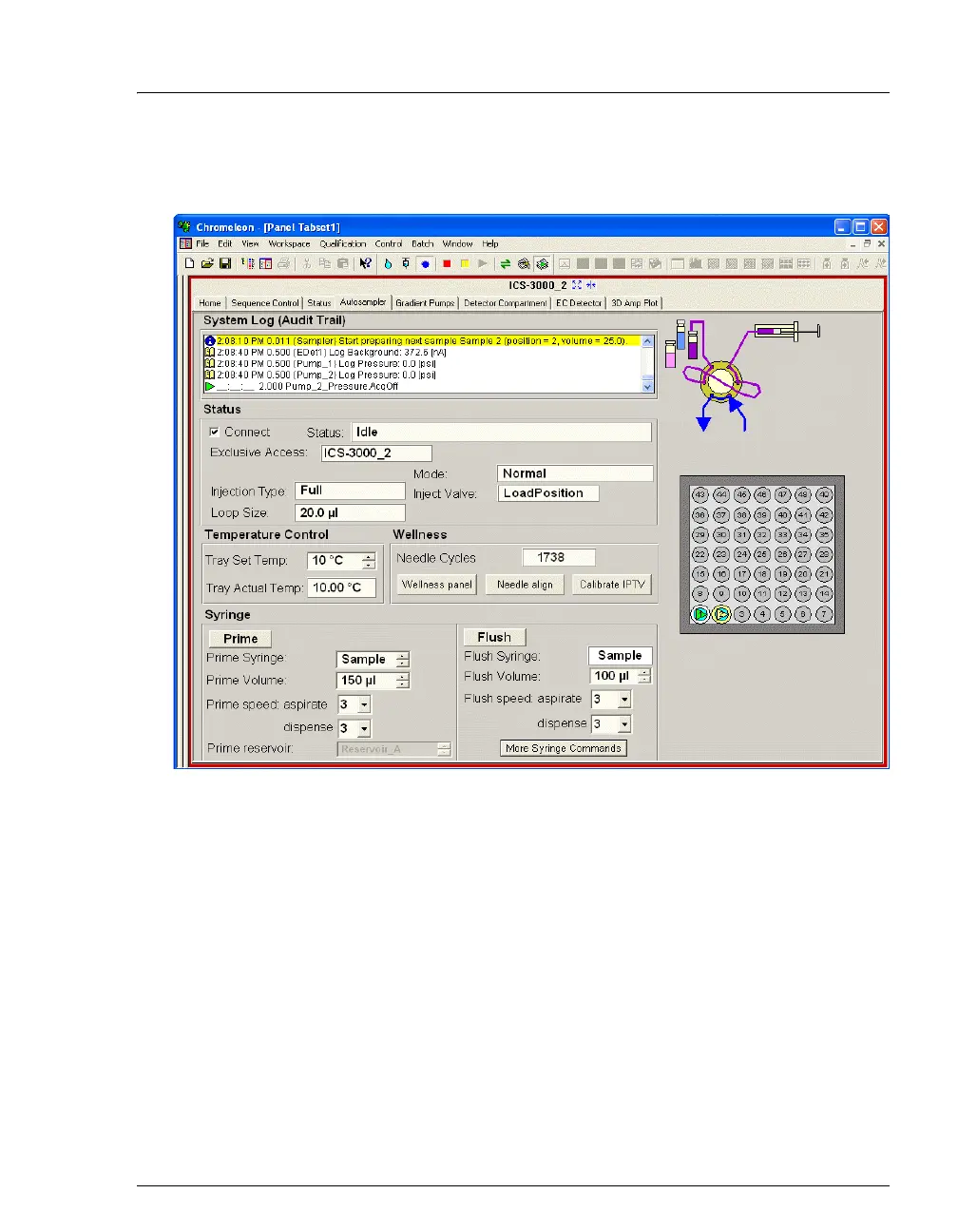The width and height of the screenshot is (958, 1232).
Task: Click the Tray Actual Temp value 10.00 °C
Action: (x=341, y=587)
